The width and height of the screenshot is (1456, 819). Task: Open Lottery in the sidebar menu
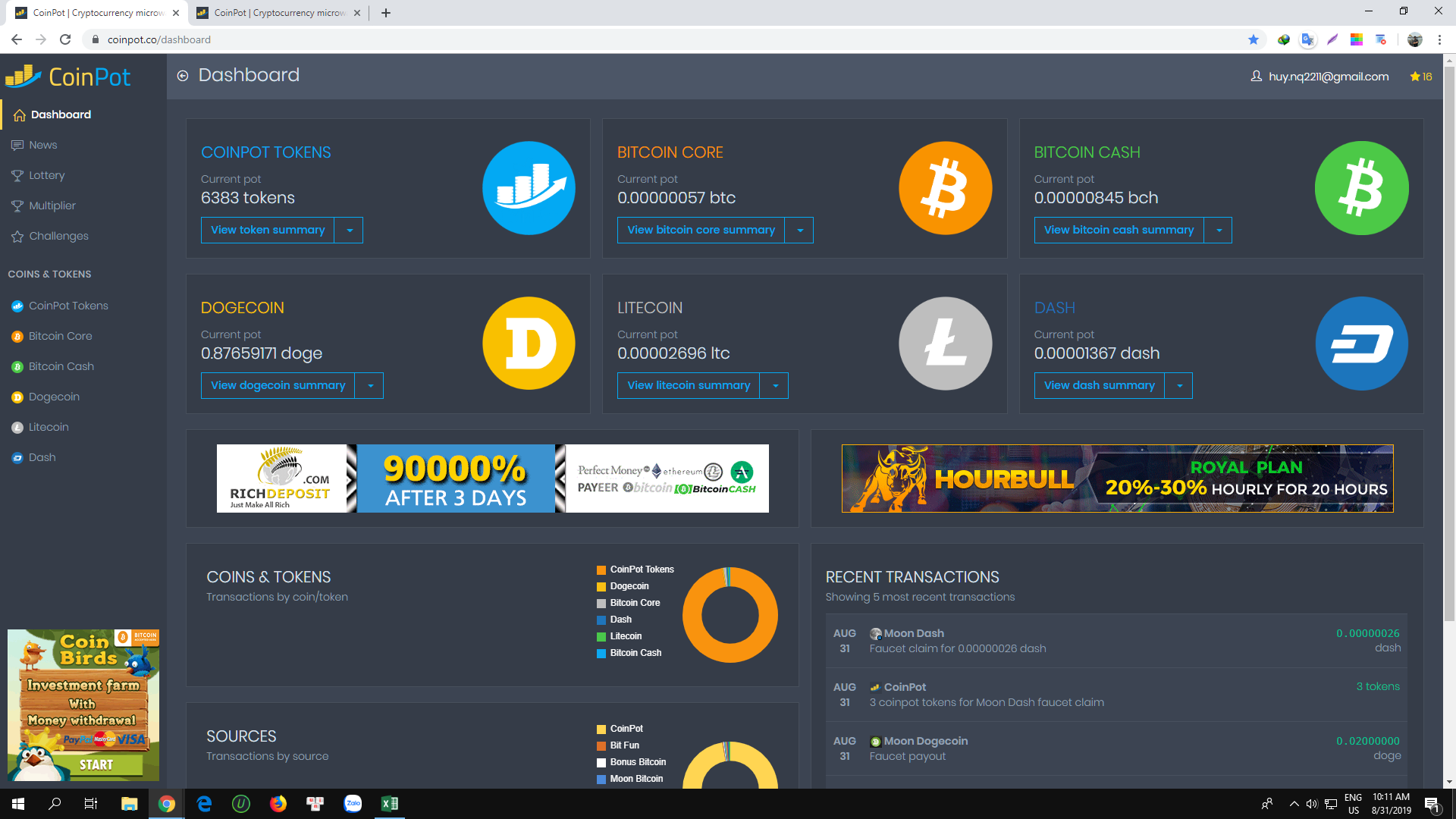pos(46,175)
